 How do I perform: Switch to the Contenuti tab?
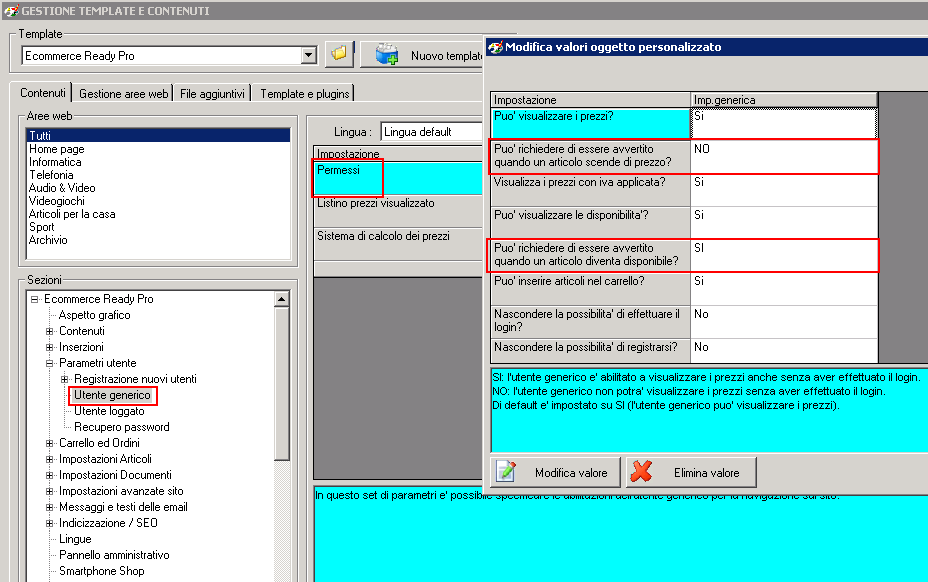[x=42, y=93]
